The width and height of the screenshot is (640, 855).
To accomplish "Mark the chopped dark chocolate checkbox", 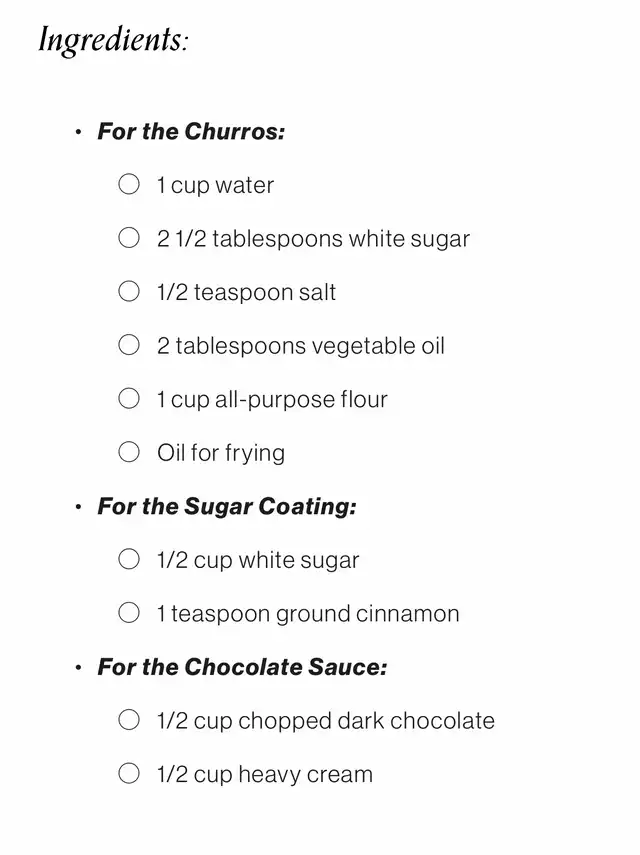I will coord(129,719).
